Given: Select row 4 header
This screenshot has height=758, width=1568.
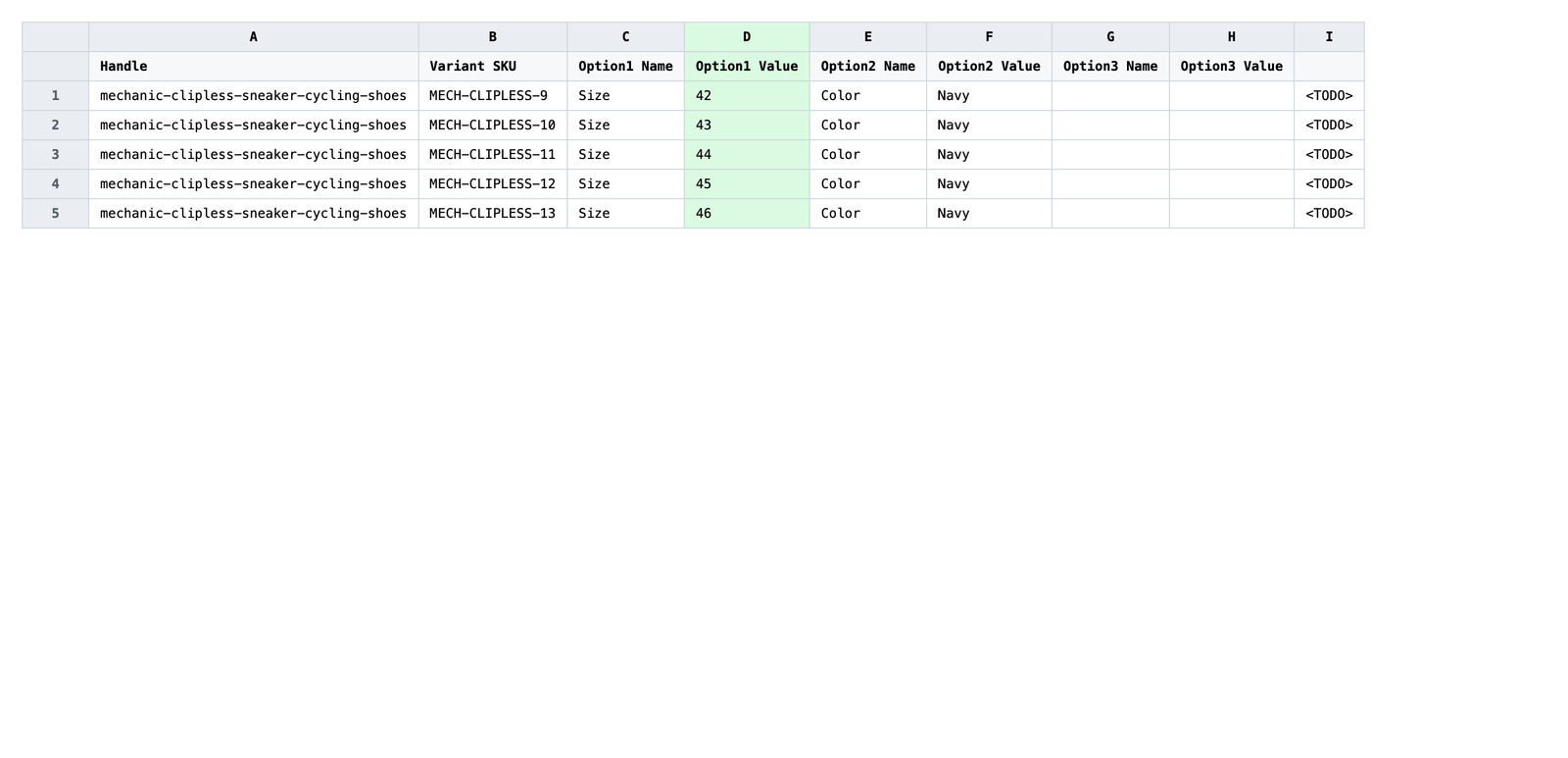Looking at the screenshot, I should (x=56, y=184).
